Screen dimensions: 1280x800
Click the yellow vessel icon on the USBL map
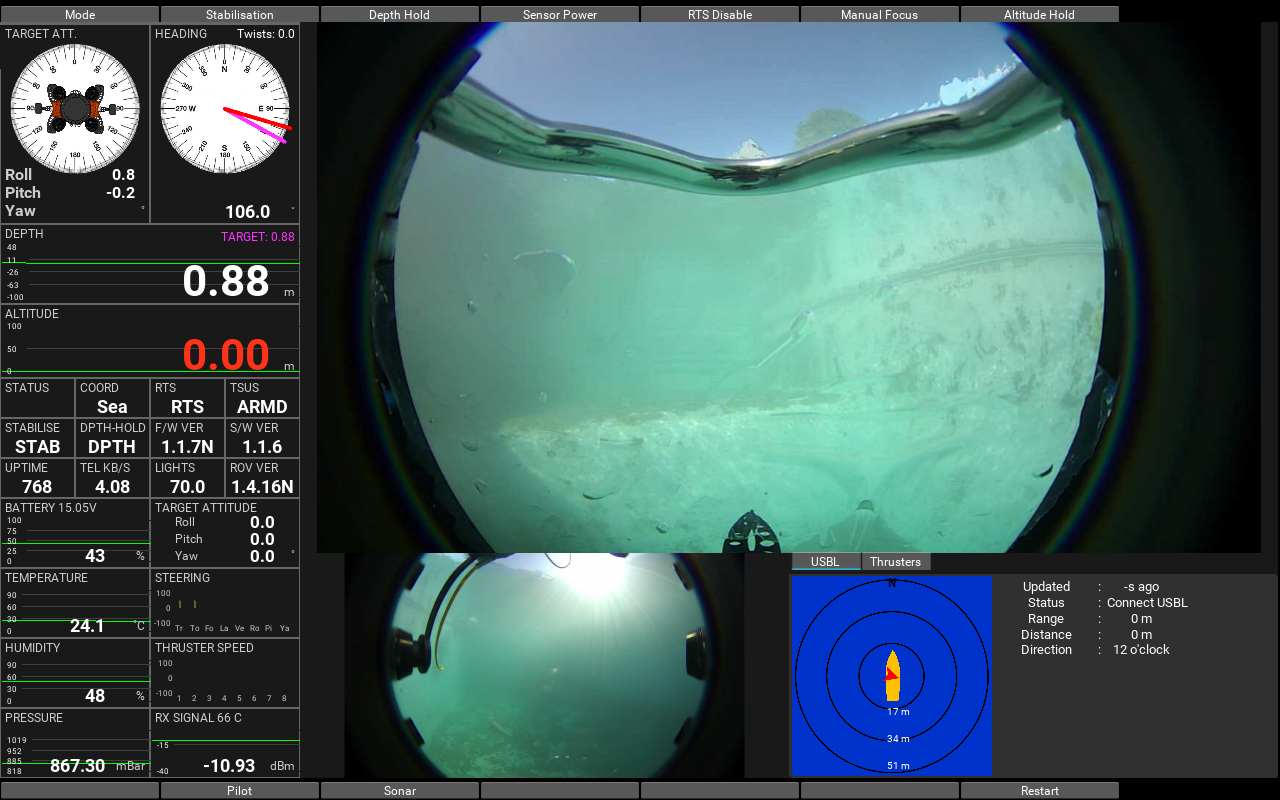892,676
